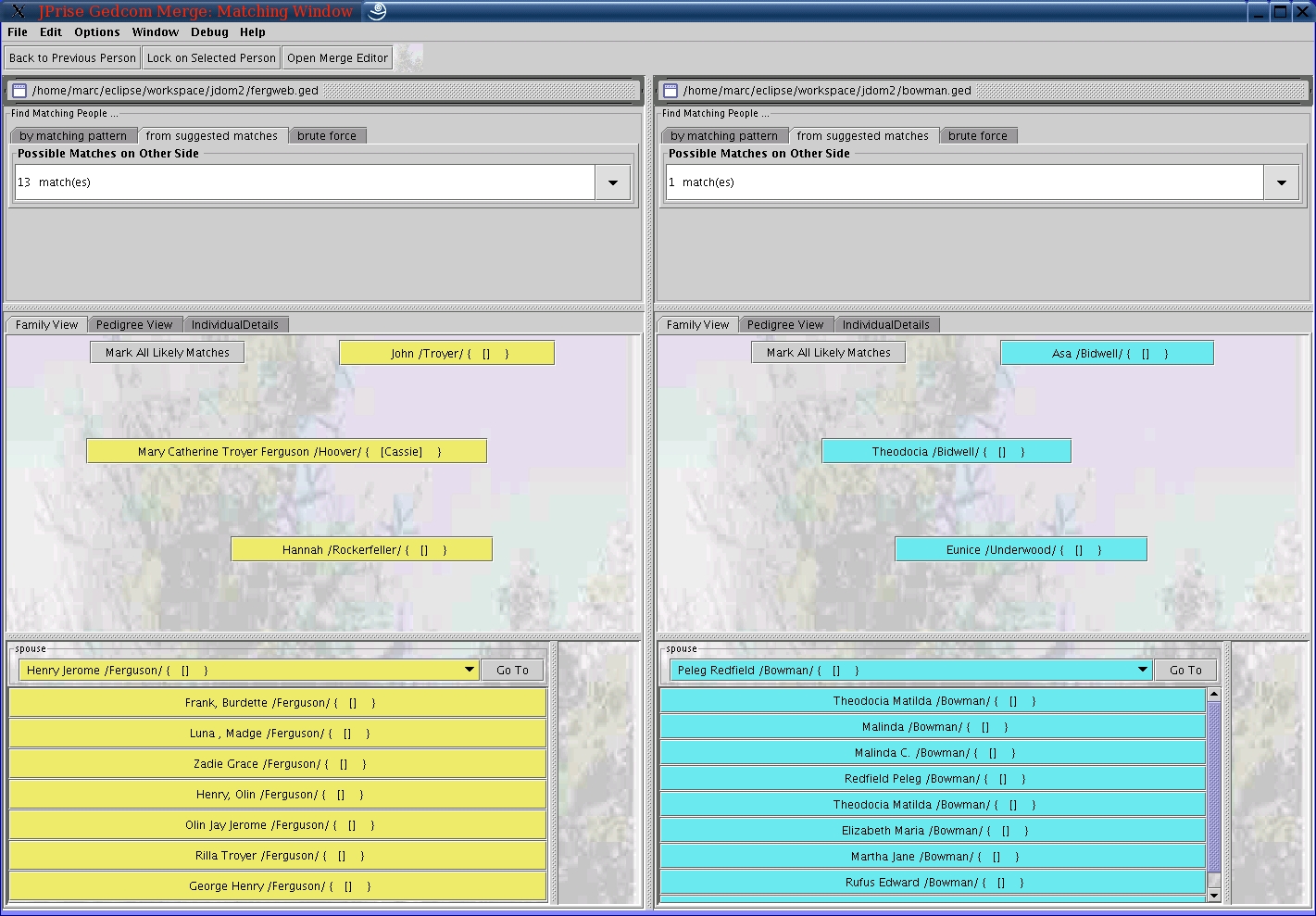Screen dimensions: 1316x916
Task: Expand the 13 match(es) dropdown
Action: (x=612, y=182)
